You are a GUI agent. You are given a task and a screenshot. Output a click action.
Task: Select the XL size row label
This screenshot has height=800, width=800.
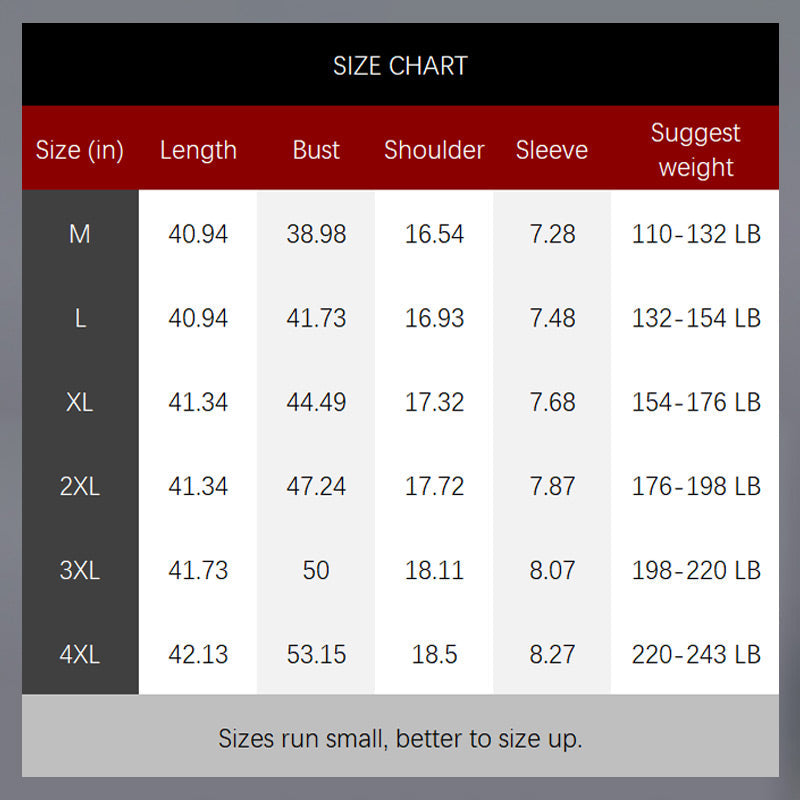(80, 402)
